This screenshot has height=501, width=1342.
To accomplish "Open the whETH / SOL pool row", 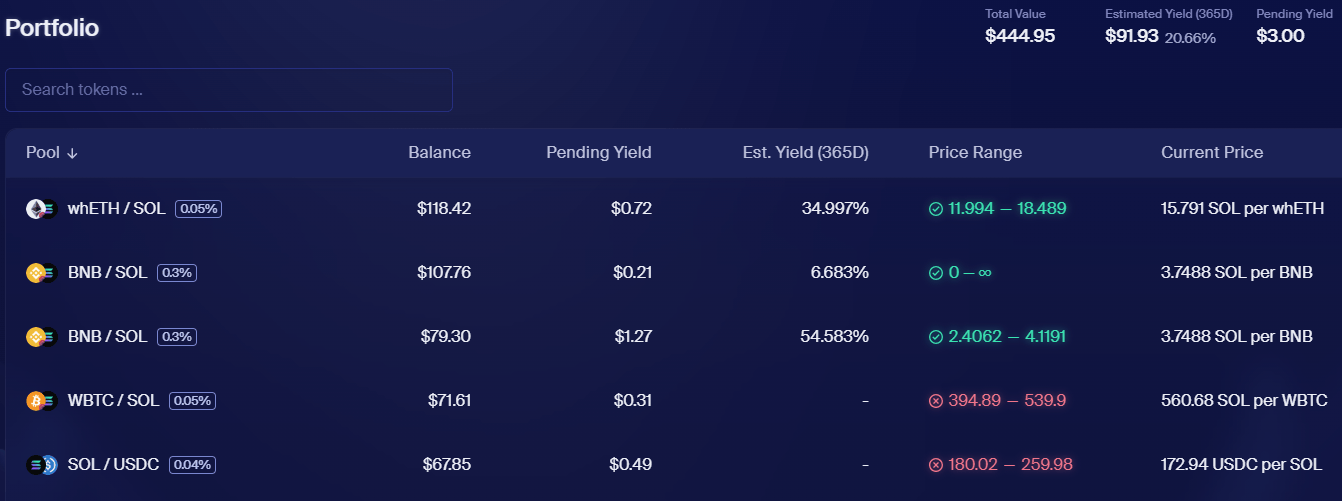I will (x=673, y=209).
